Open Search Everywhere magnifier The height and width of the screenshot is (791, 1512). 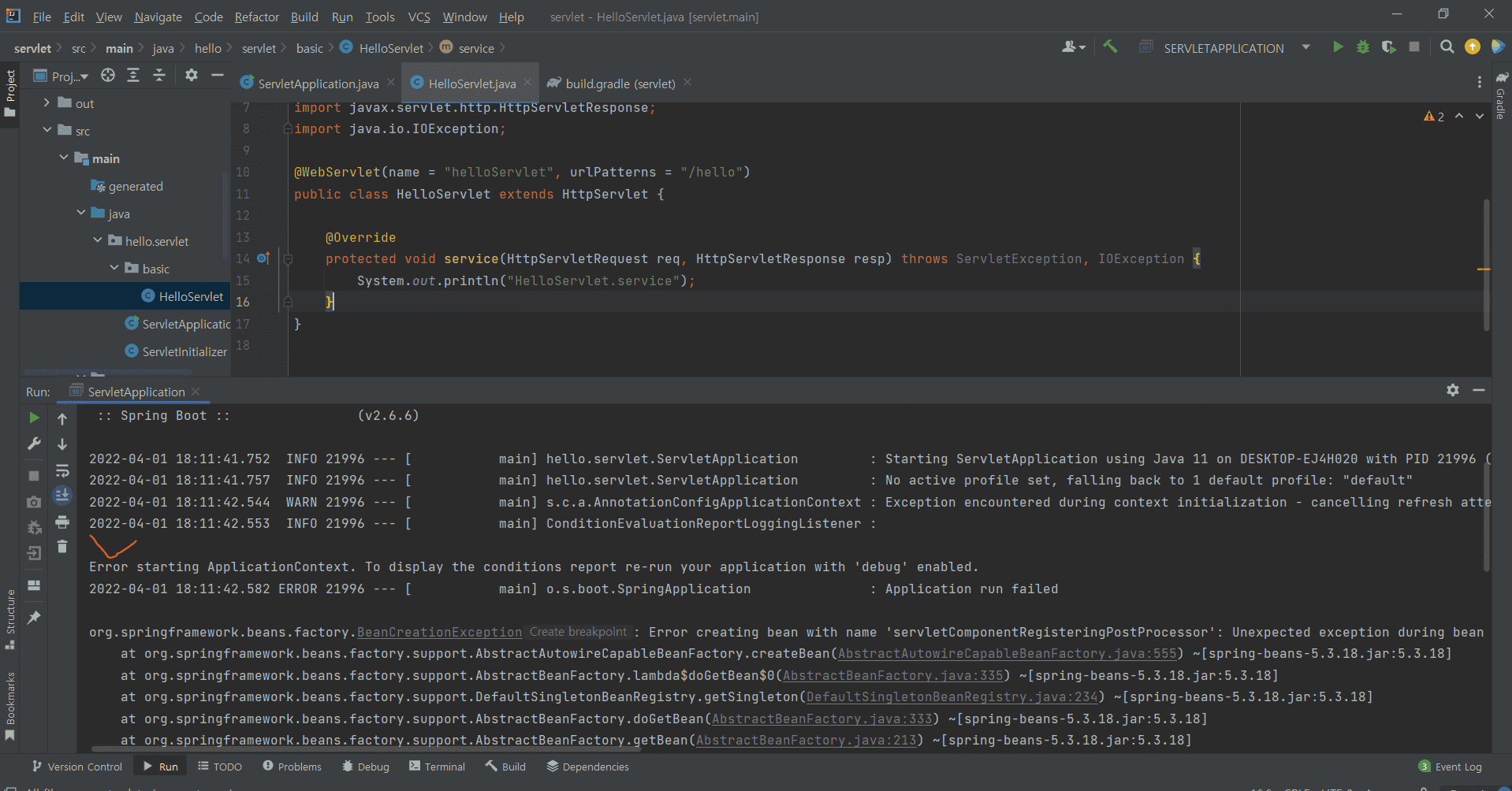(1447, 47)
